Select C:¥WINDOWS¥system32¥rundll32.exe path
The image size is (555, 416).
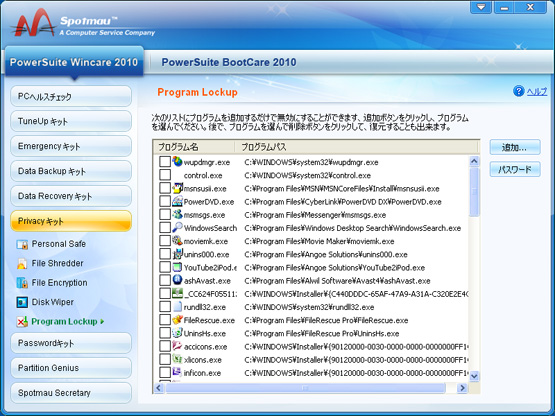[309, 307]
